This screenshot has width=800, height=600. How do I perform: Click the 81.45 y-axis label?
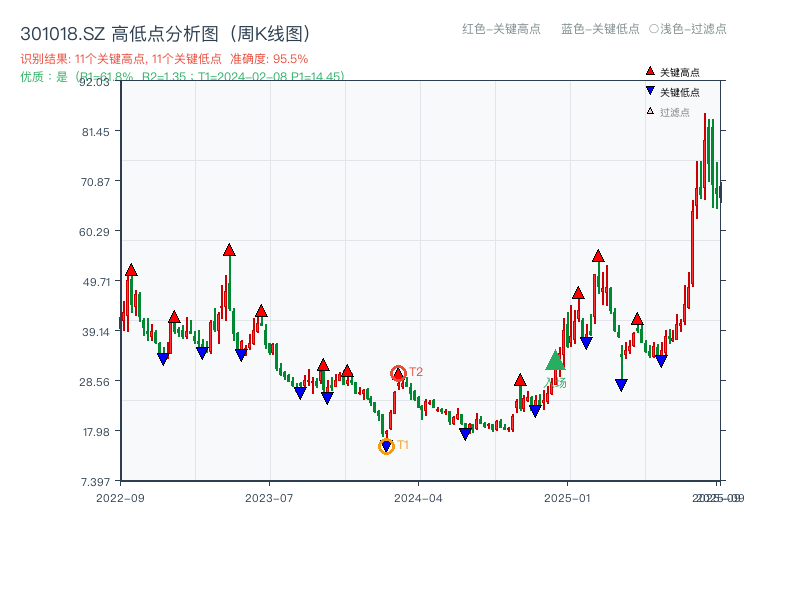coord(95,132)
